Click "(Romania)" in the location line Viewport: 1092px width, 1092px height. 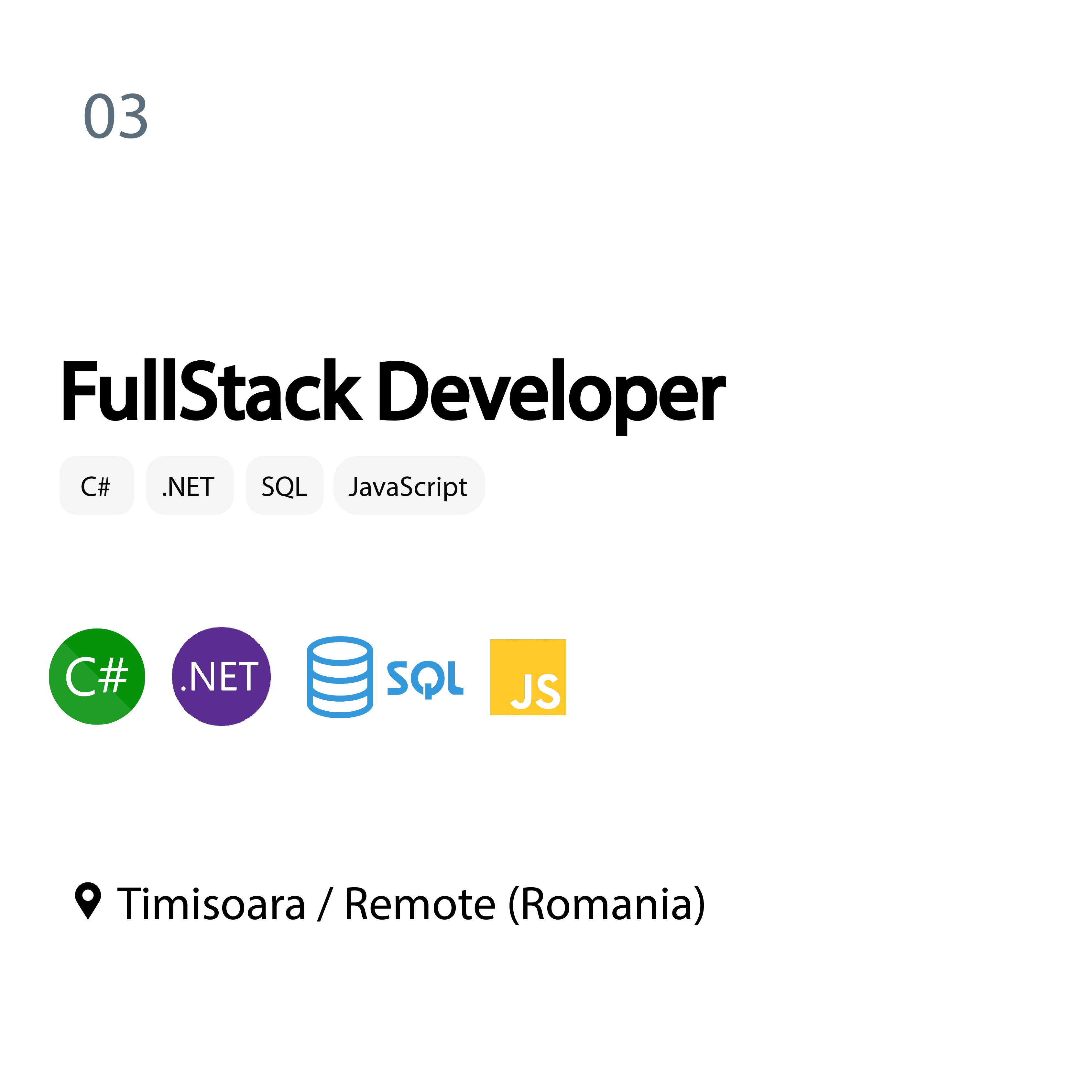click(x=606, y=904)
